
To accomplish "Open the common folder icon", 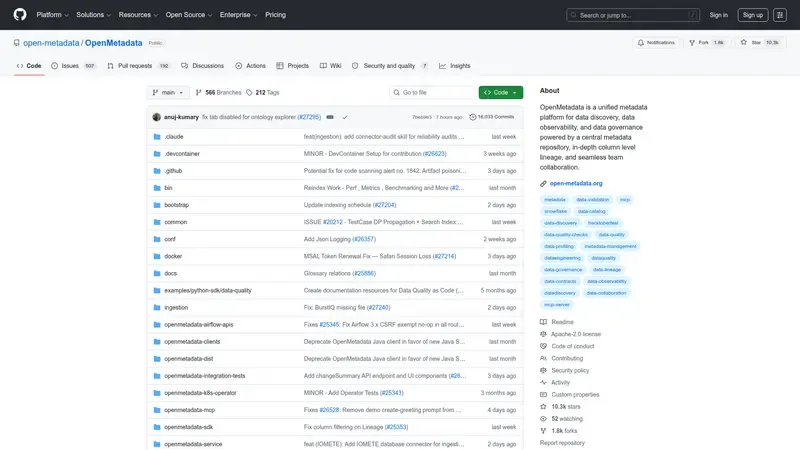I will click(157, 222).
